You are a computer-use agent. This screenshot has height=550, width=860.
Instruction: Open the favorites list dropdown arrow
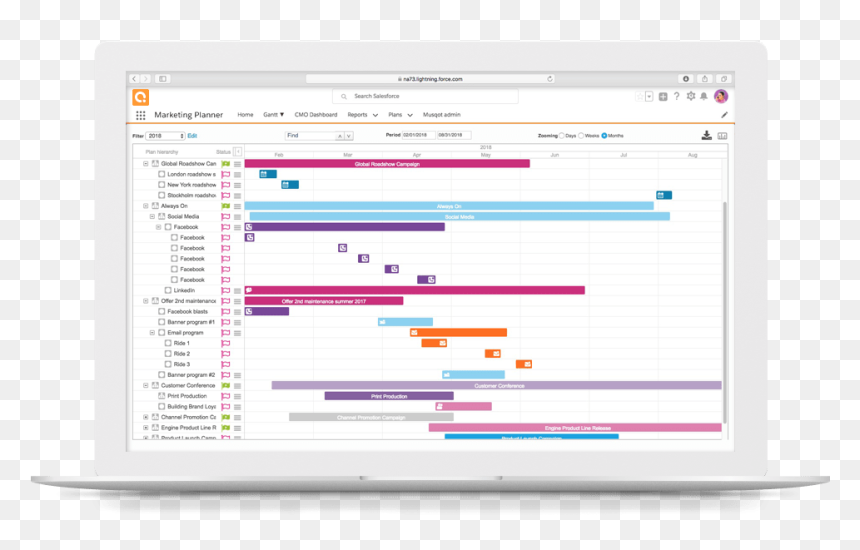coord(649,97)
